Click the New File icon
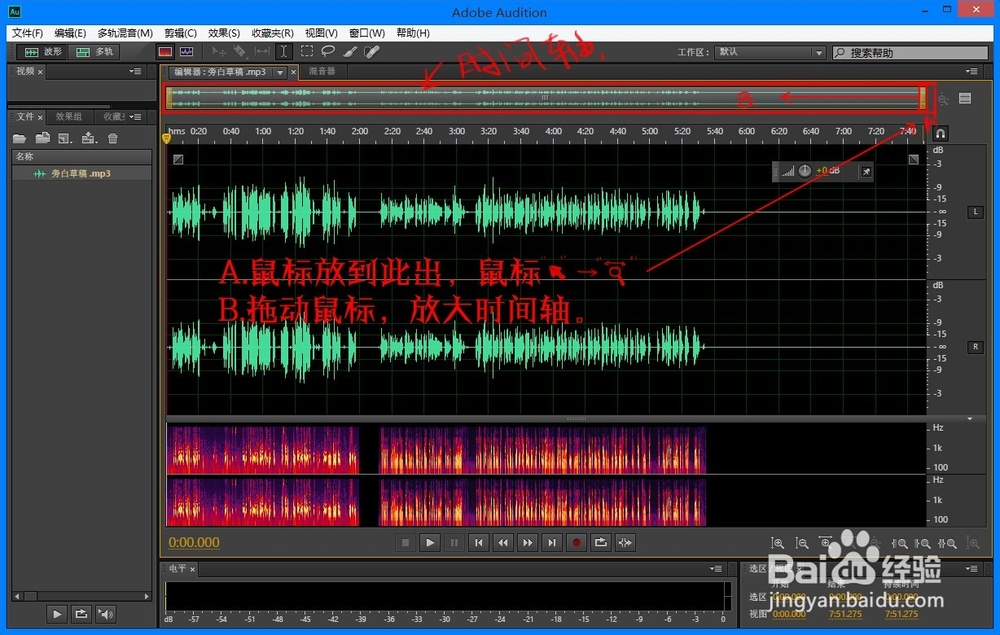1000x635 pixels. [x=65, y=138]
